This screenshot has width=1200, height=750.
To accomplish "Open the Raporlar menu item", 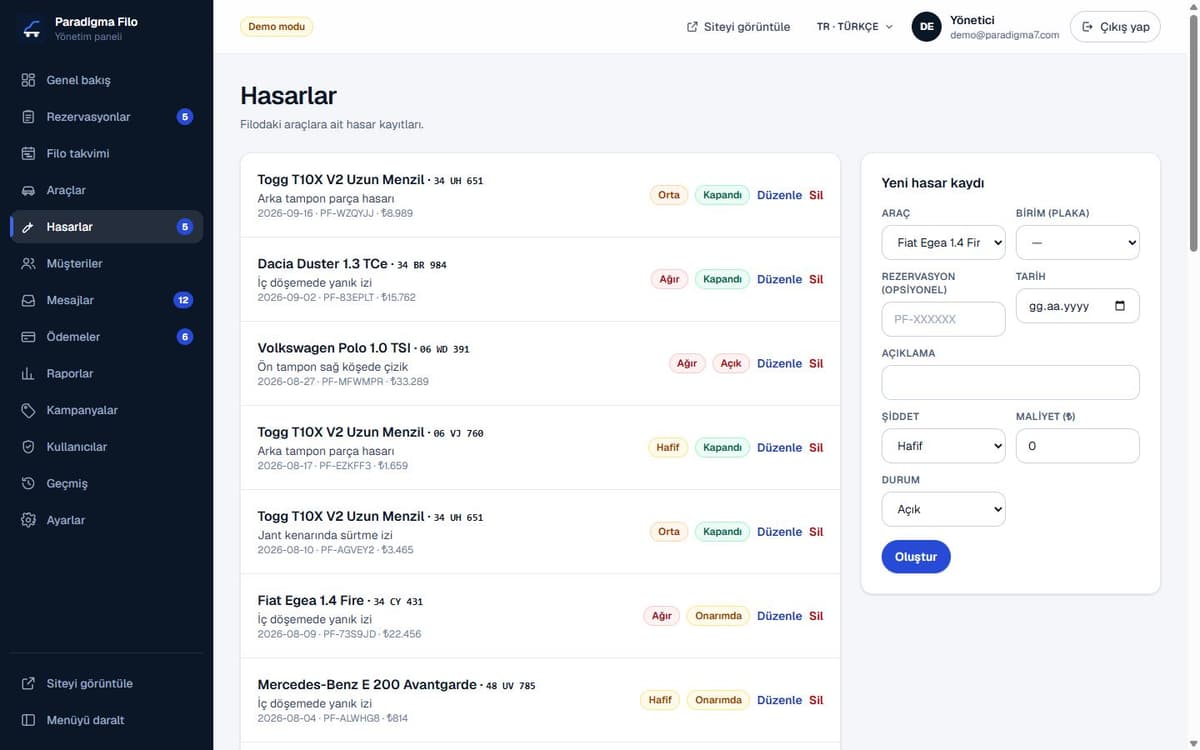I will tap(106, 374).
